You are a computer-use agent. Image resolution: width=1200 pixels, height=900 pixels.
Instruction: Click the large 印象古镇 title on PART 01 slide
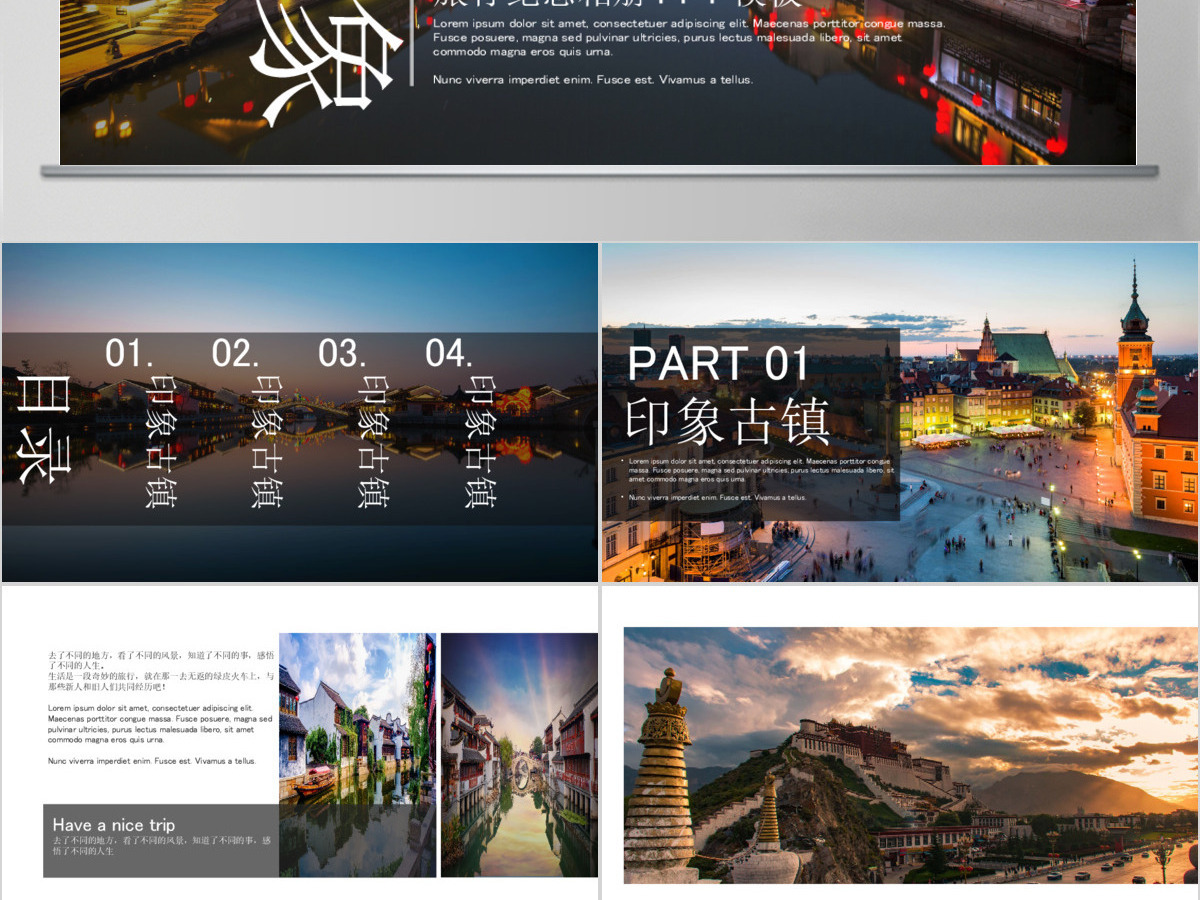[x=728, y=421]
